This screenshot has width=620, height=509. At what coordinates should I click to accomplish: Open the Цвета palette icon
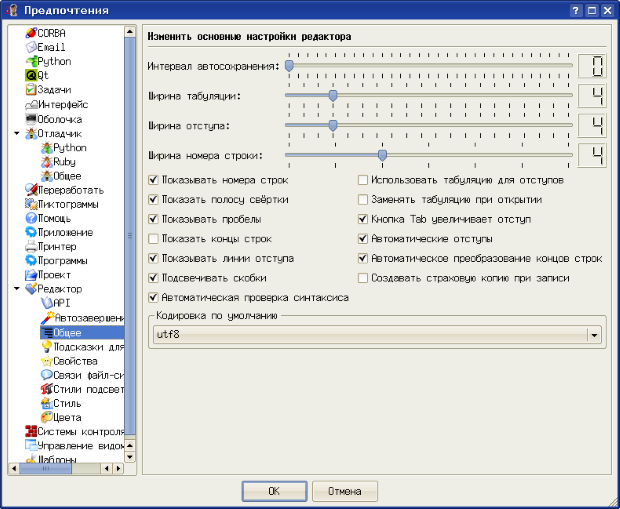click(x=47, y=418)
